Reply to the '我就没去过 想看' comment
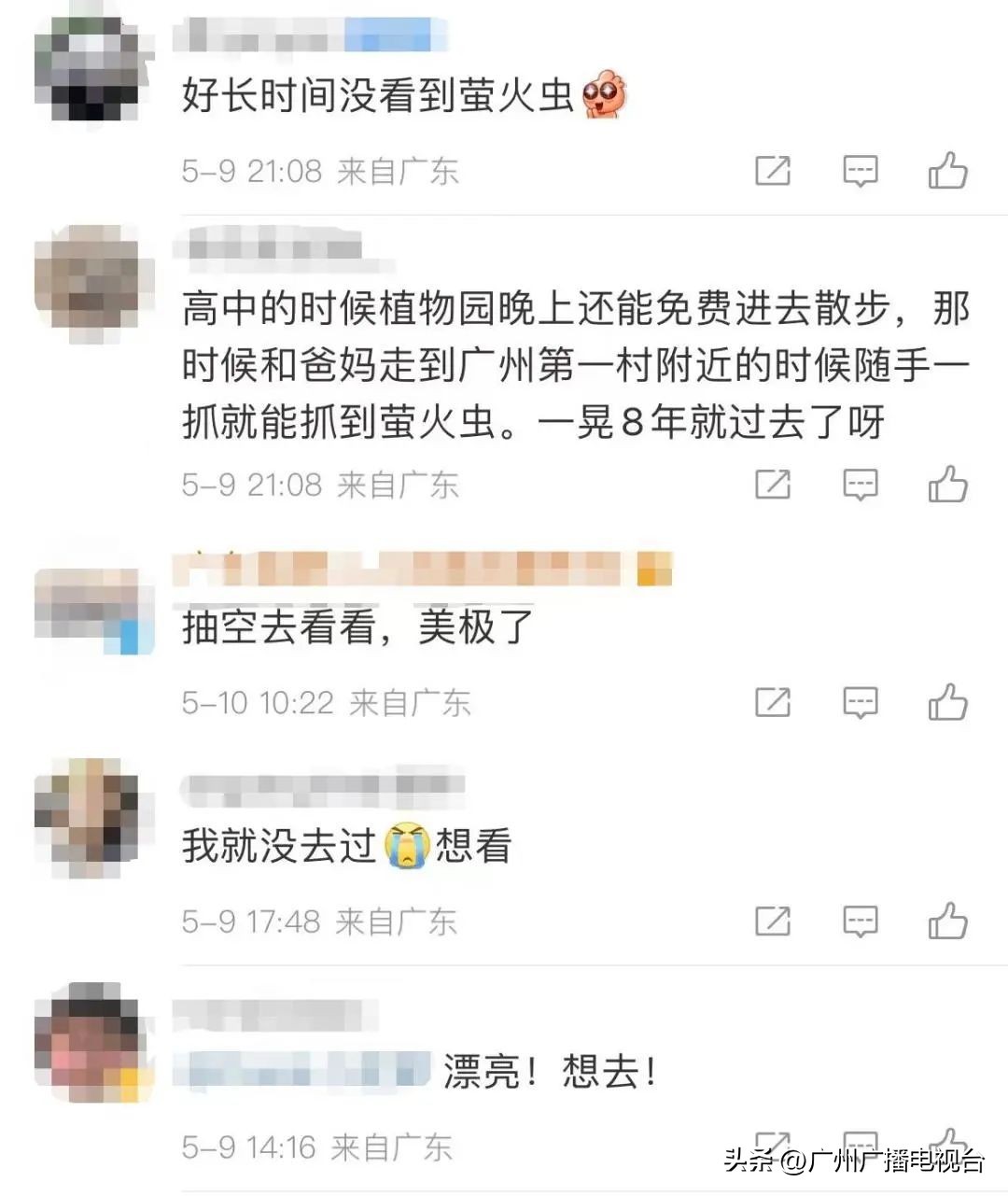The width and height of the screenshot is (1008, 1196). 860,922
